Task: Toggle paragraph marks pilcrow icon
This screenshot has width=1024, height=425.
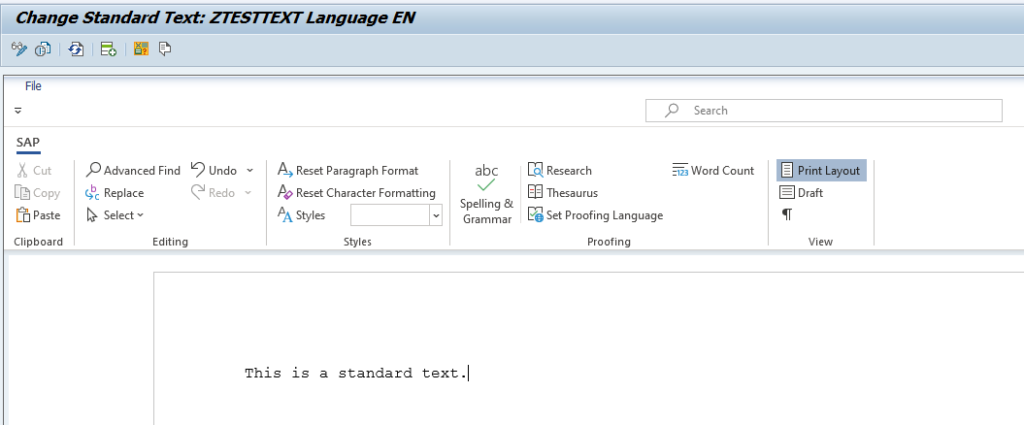Action: 787,215
